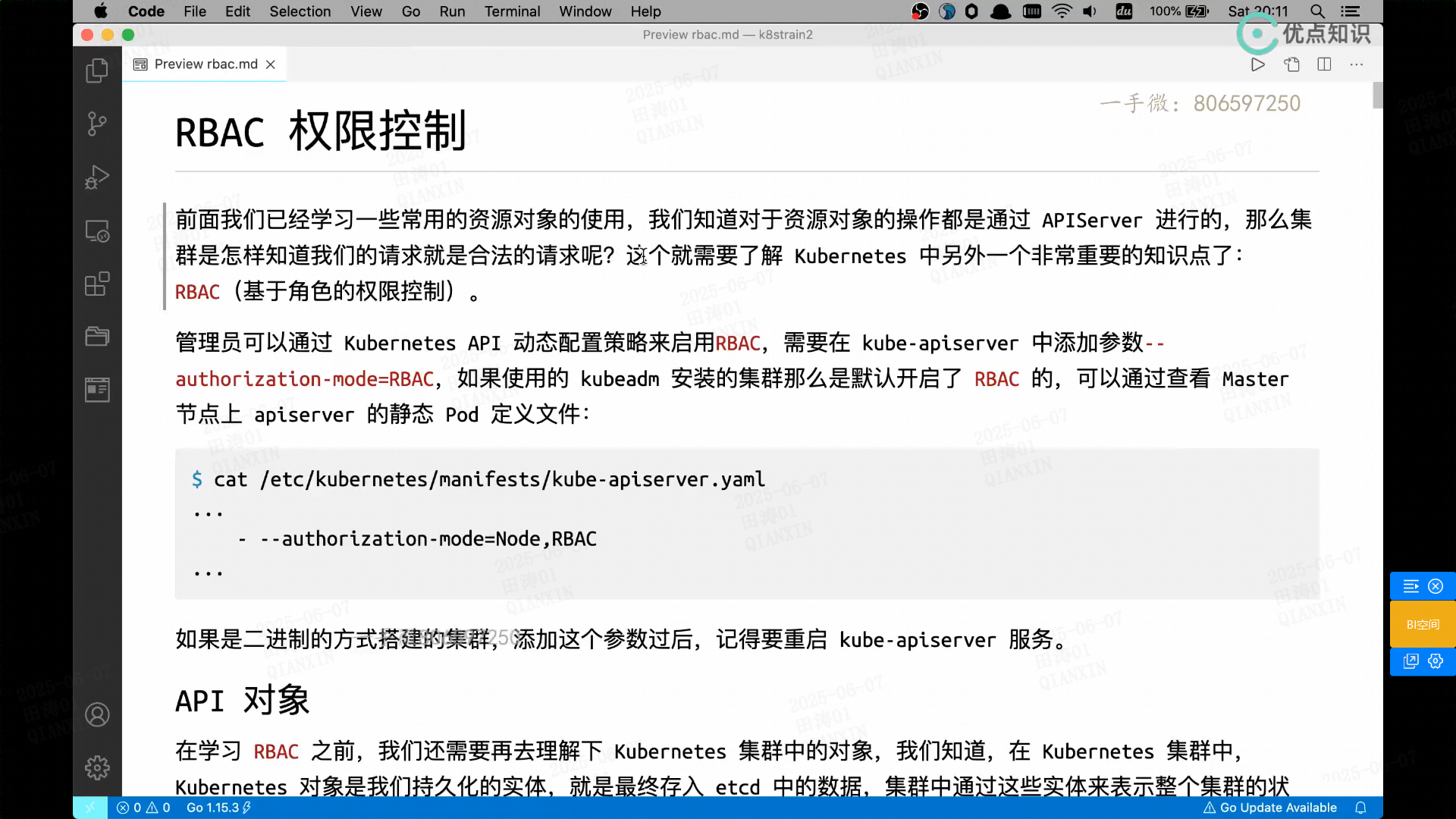The width and height of the screenshot is (1456, 819).
Task: Open the editor More Actions ellipsis
Action: coord(1357,64)
